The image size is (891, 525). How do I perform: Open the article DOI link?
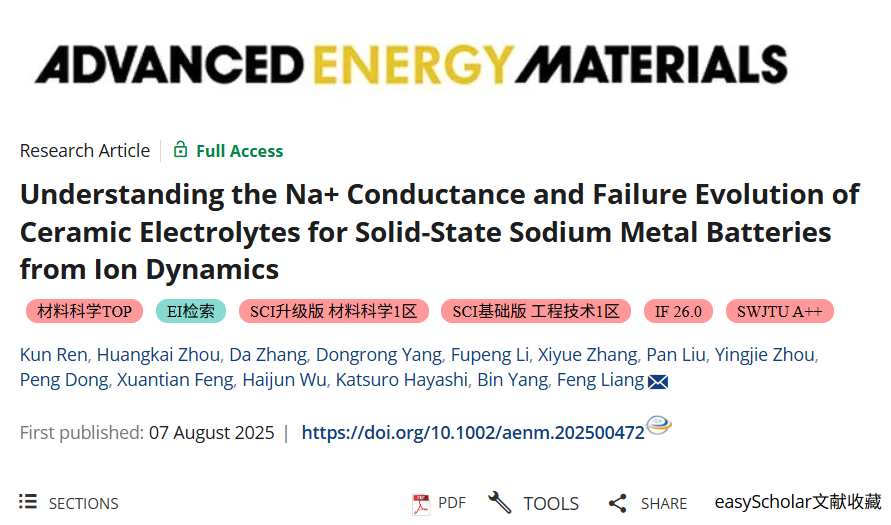click(x=472, y=433)
